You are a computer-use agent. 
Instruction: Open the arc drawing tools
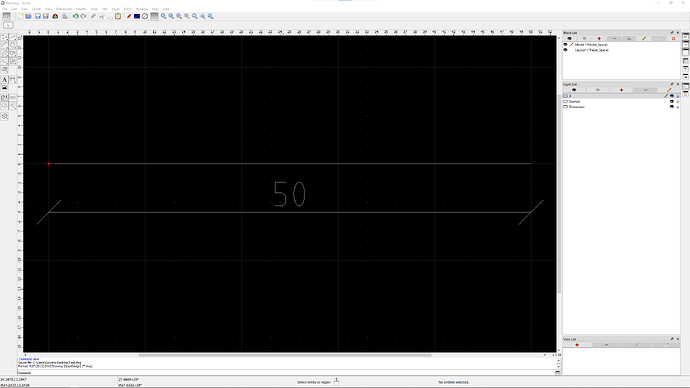tap(5, 45)
